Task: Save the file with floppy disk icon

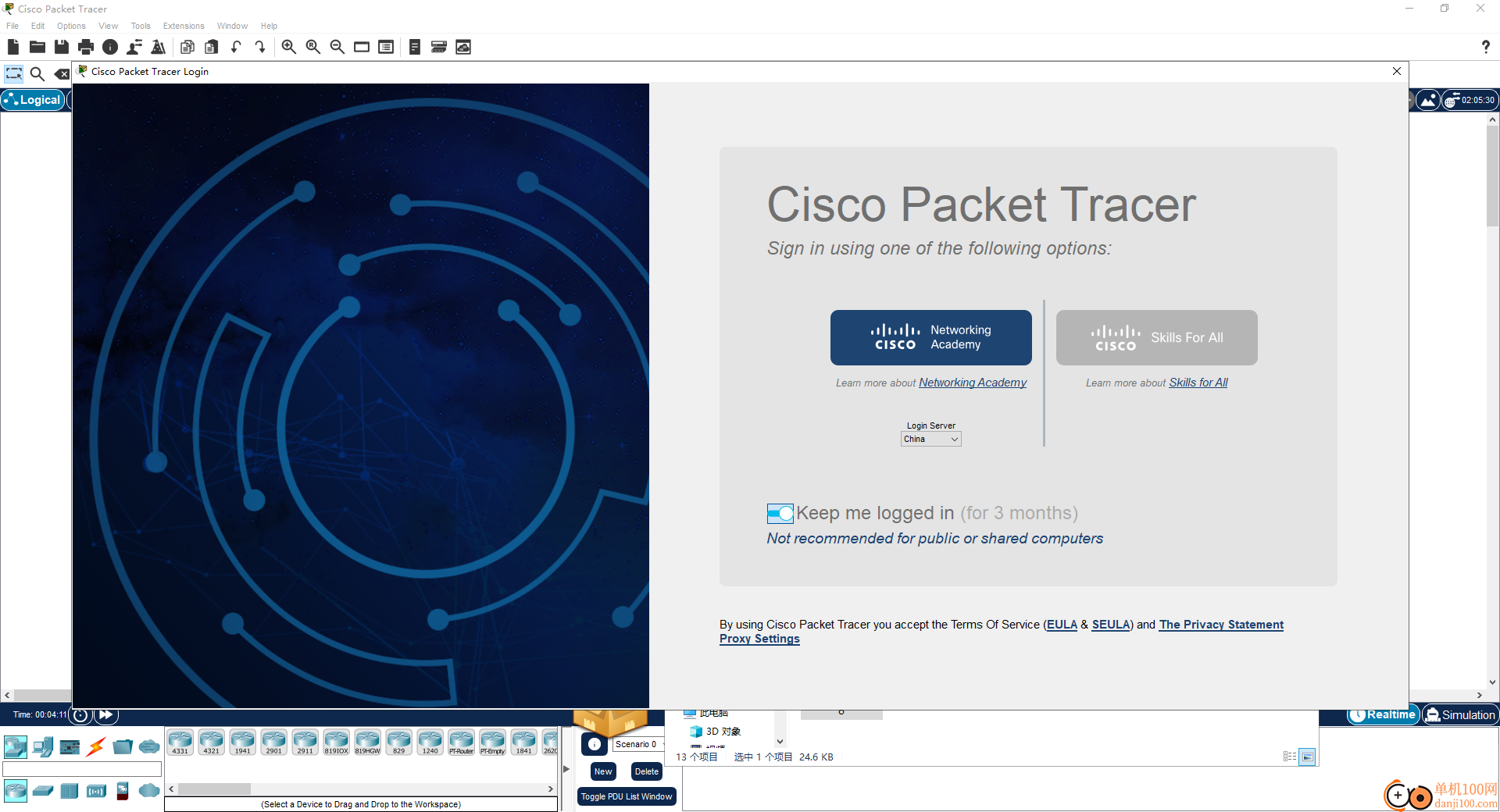Action: point(61,47)
